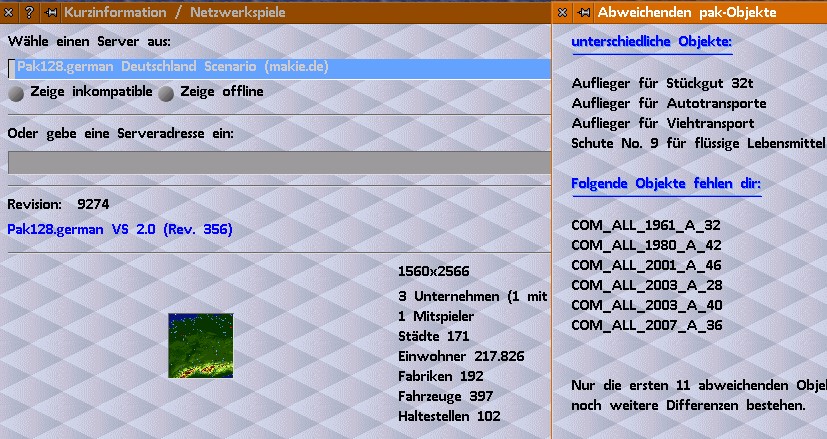Select Schute No. 9 flüssige Lebensmittel entry

click(x=698, y=143)
